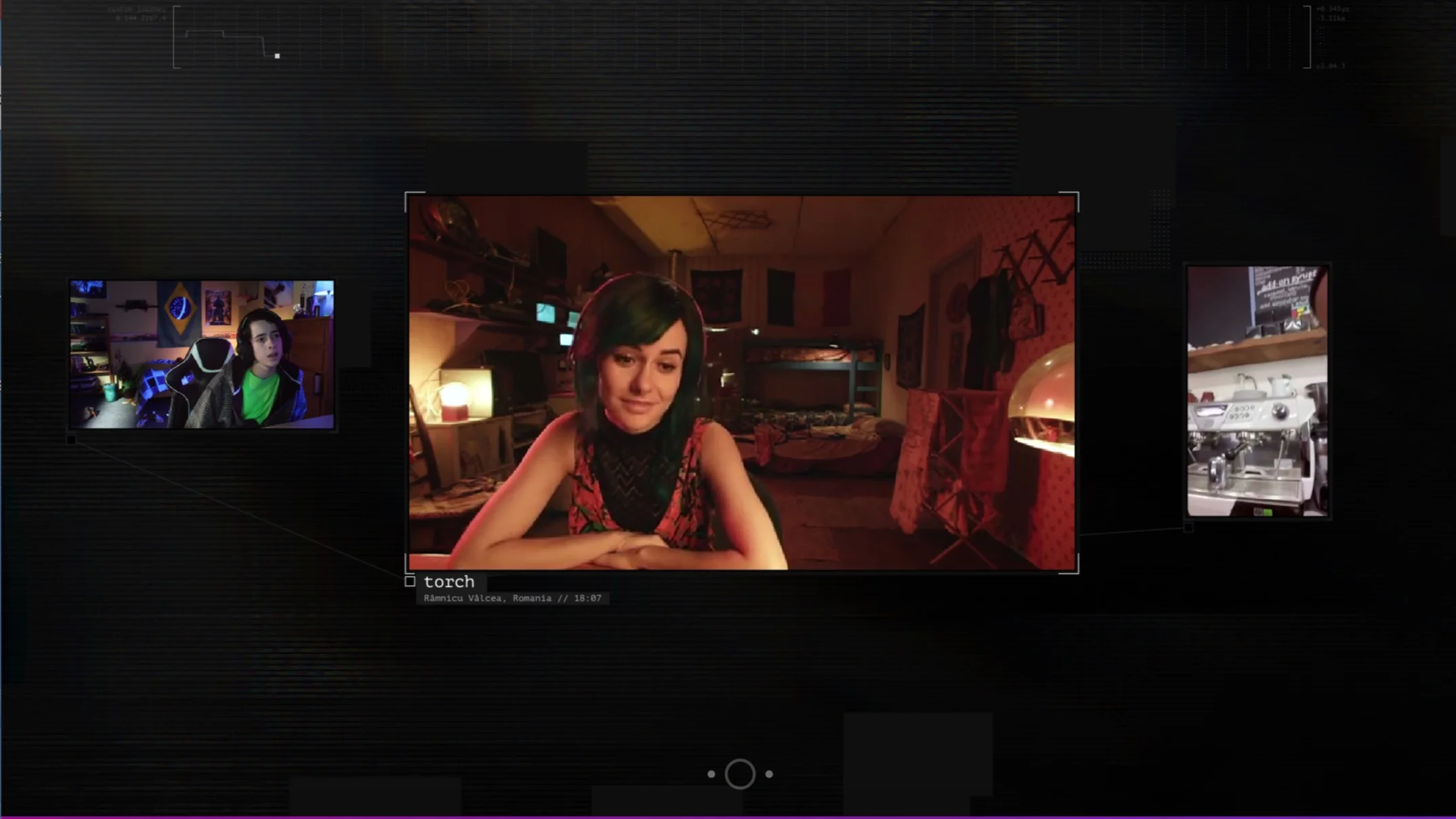The height and width of the screenshot is (819, 1456).
Task: Switch focus to the torch channel label
Action: [449, 581]
